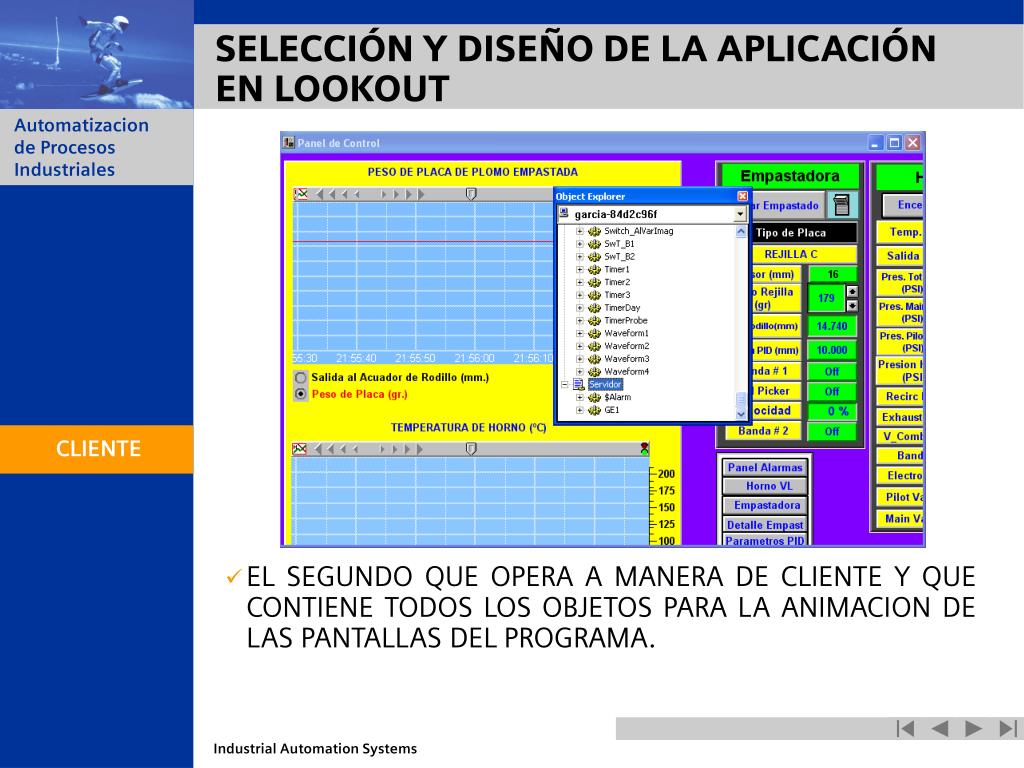The height and width of the screenshot is (768, 1024).
Task: Select the Servidor item in Object Explorer
Action: [605, 385]
